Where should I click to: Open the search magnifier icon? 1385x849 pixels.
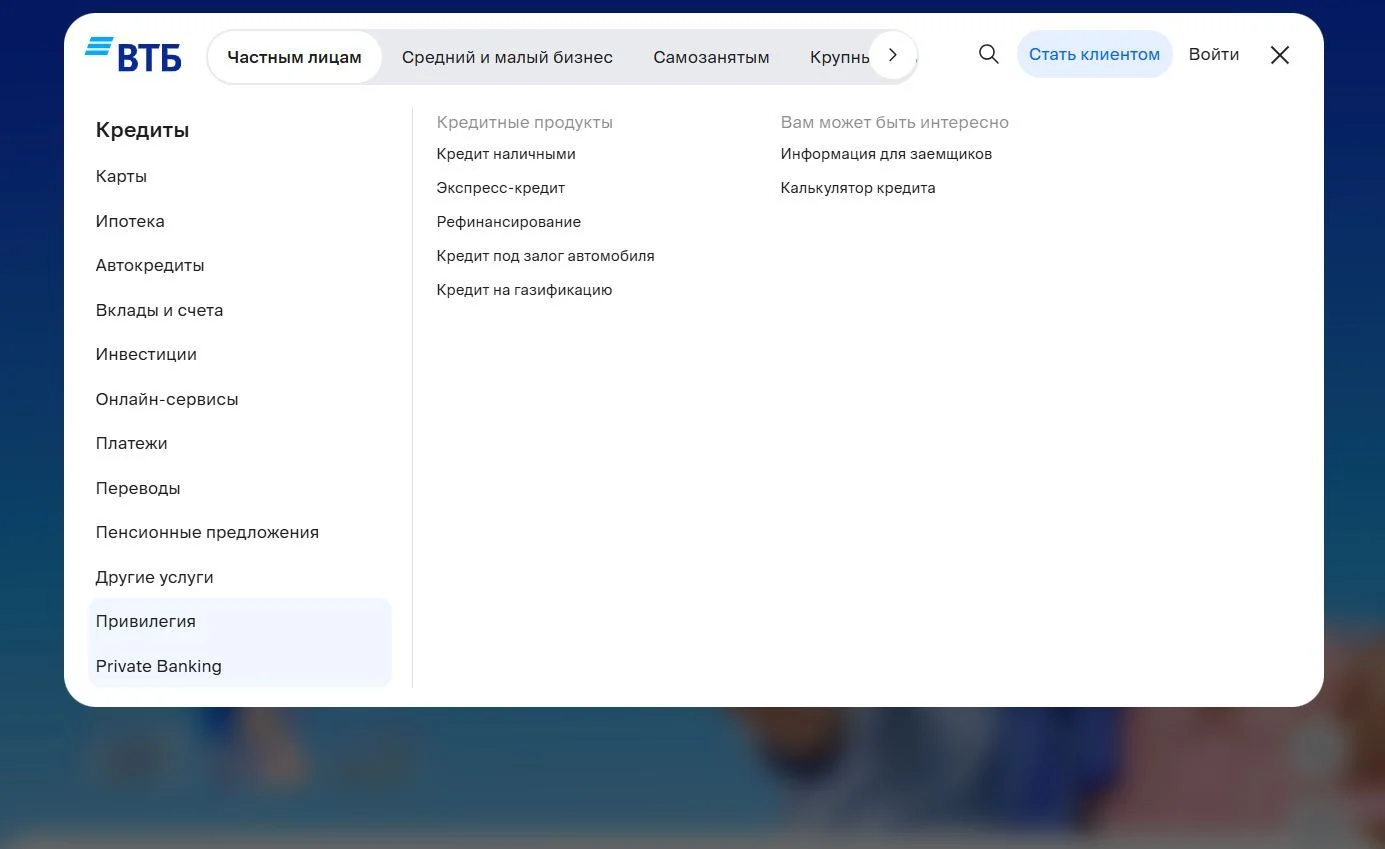coord(989,54)
